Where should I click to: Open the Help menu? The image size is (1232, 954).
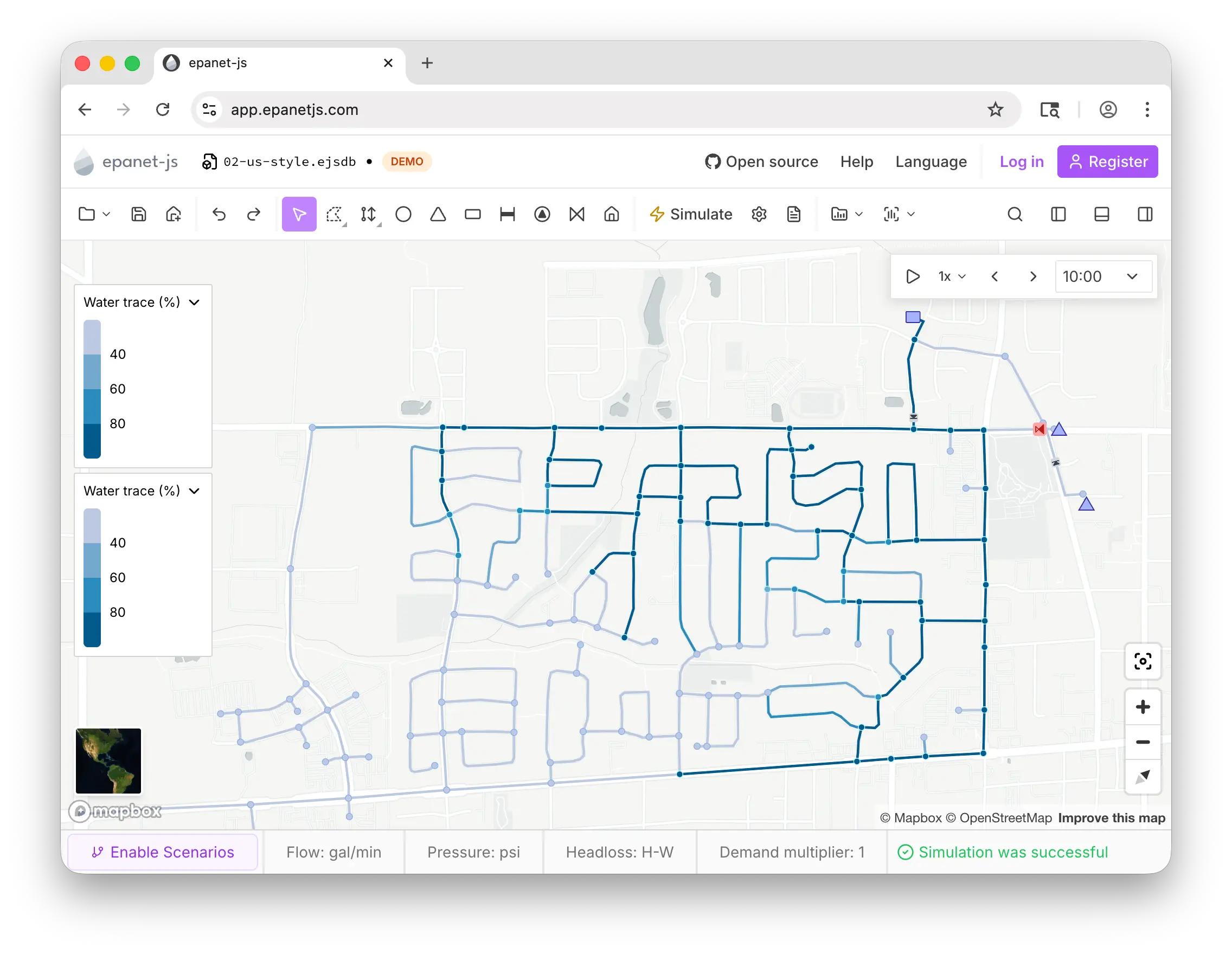[x=856, y=162]
